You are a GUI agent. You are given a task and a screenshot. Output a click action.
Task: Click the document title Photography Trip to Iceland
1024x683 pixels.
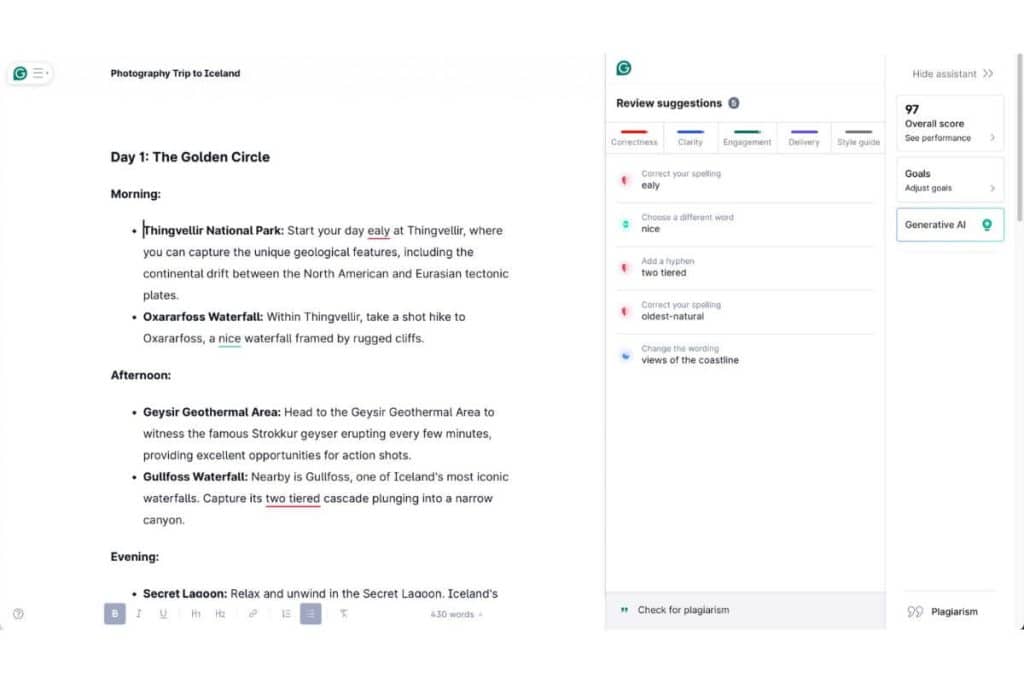(175, 74)
